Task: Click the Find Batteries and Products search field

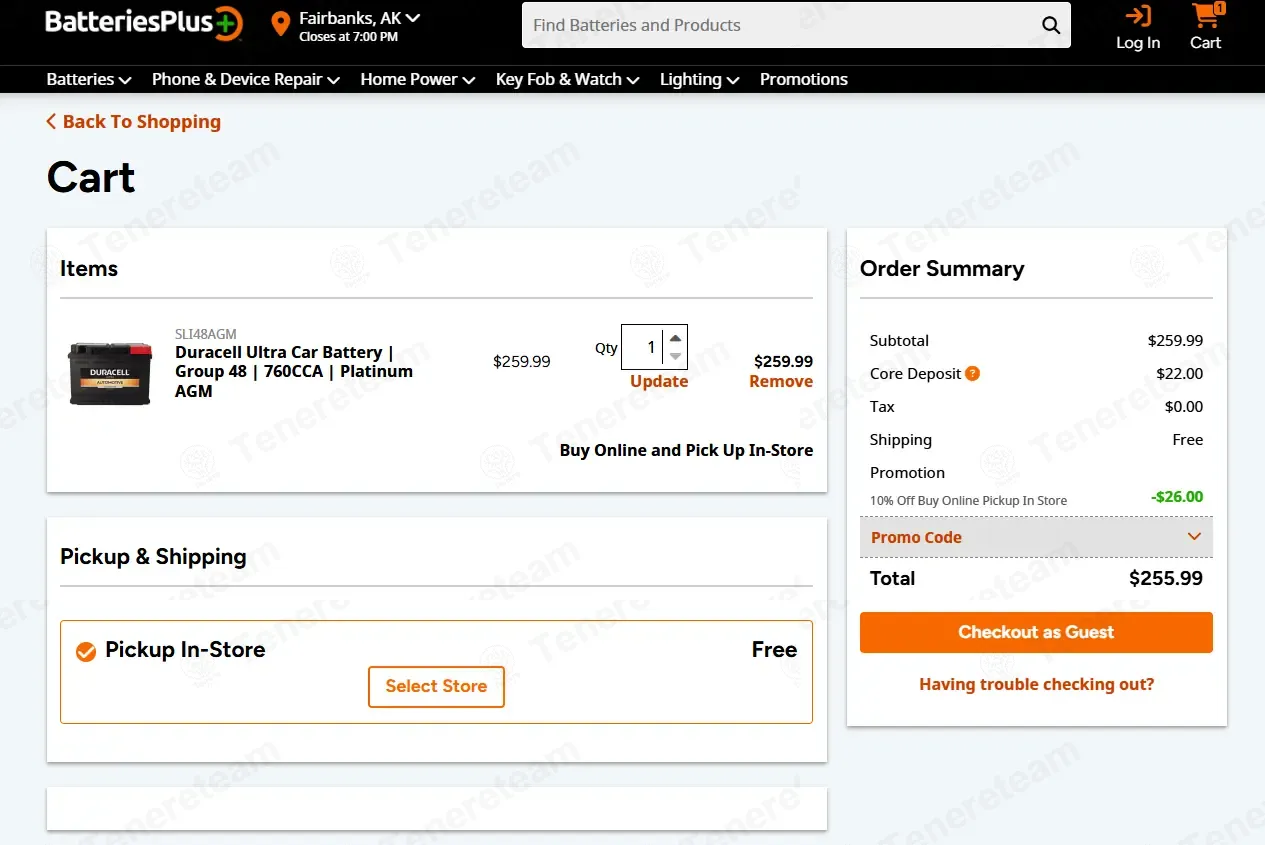Action: click(x=780, y=25)
